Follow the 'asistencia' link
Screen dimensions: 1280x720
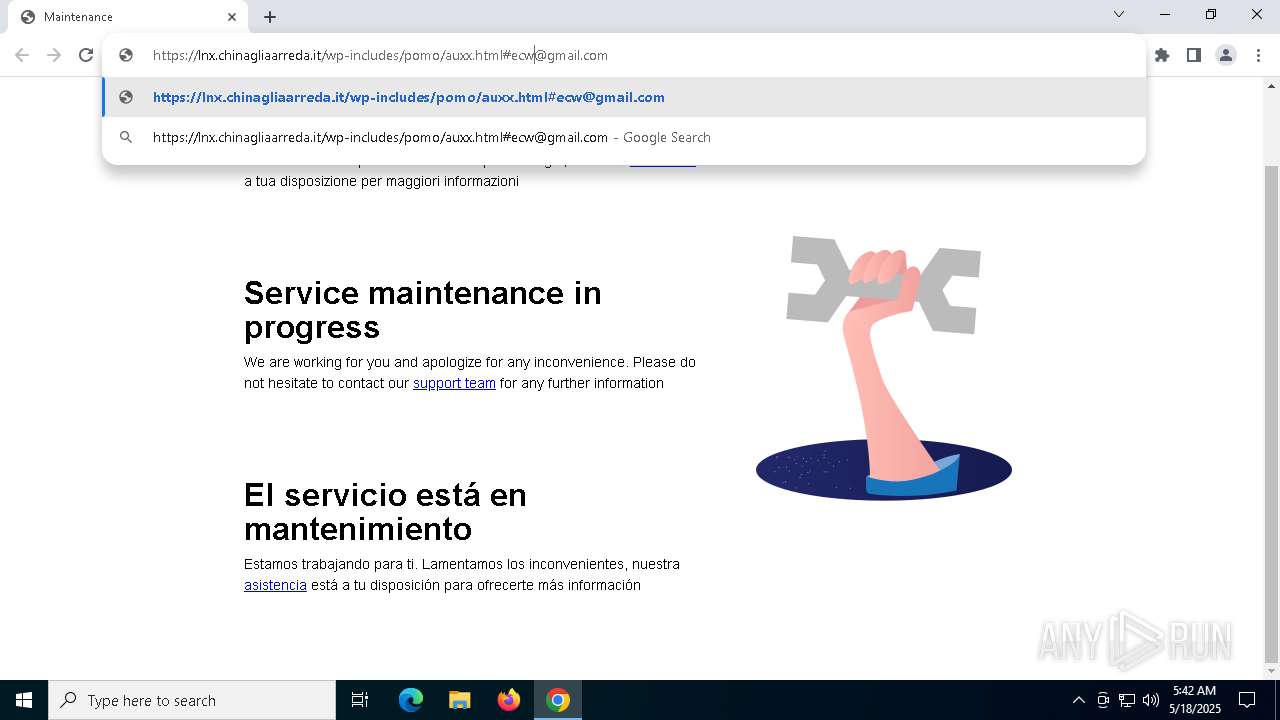(x=275, y=585)
